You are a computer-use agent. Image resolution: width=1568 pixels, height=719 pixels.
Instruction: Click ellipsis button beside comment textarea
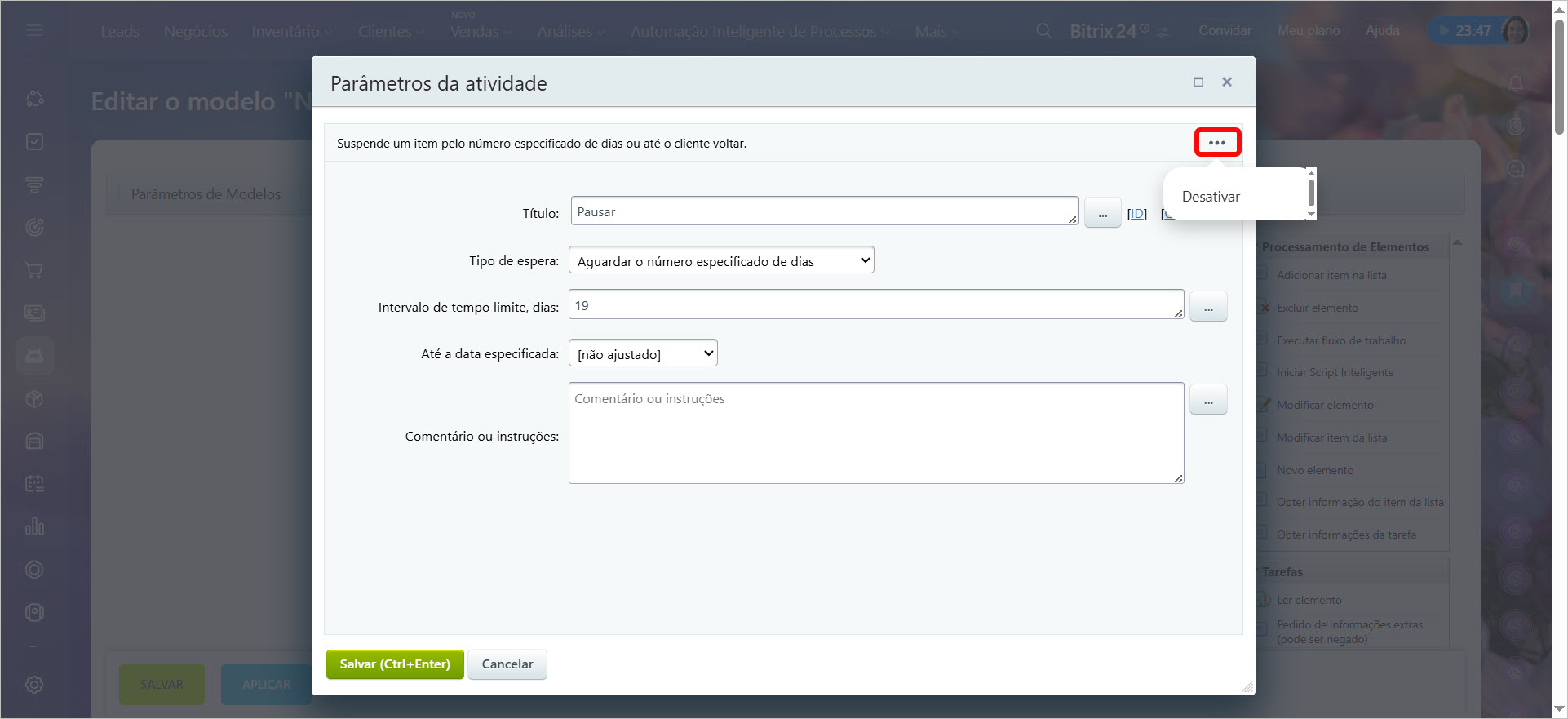tap(1208, 401)
